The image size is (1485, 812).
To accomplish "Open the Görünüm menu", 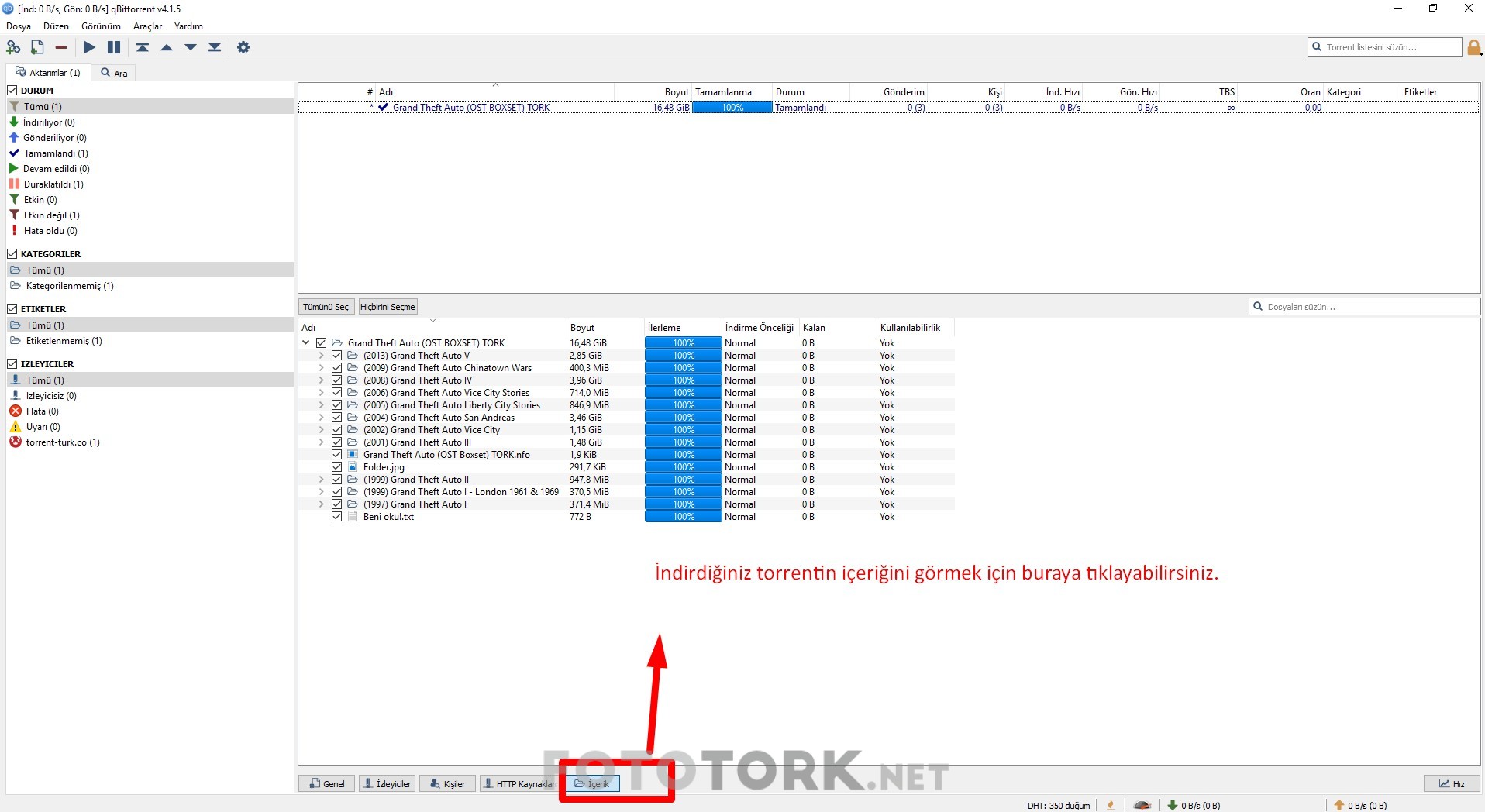I will (x=101, y=26).
